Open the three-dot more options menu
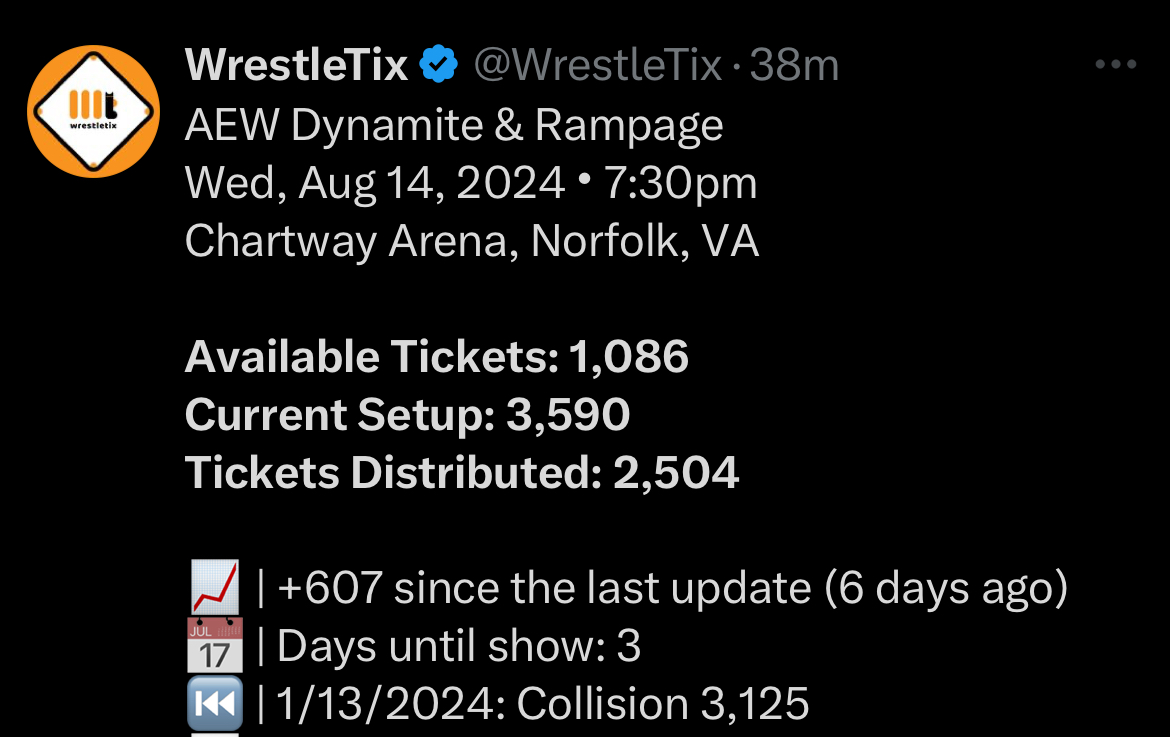Screen dimensions: 1170x737 coord(1116,65)
